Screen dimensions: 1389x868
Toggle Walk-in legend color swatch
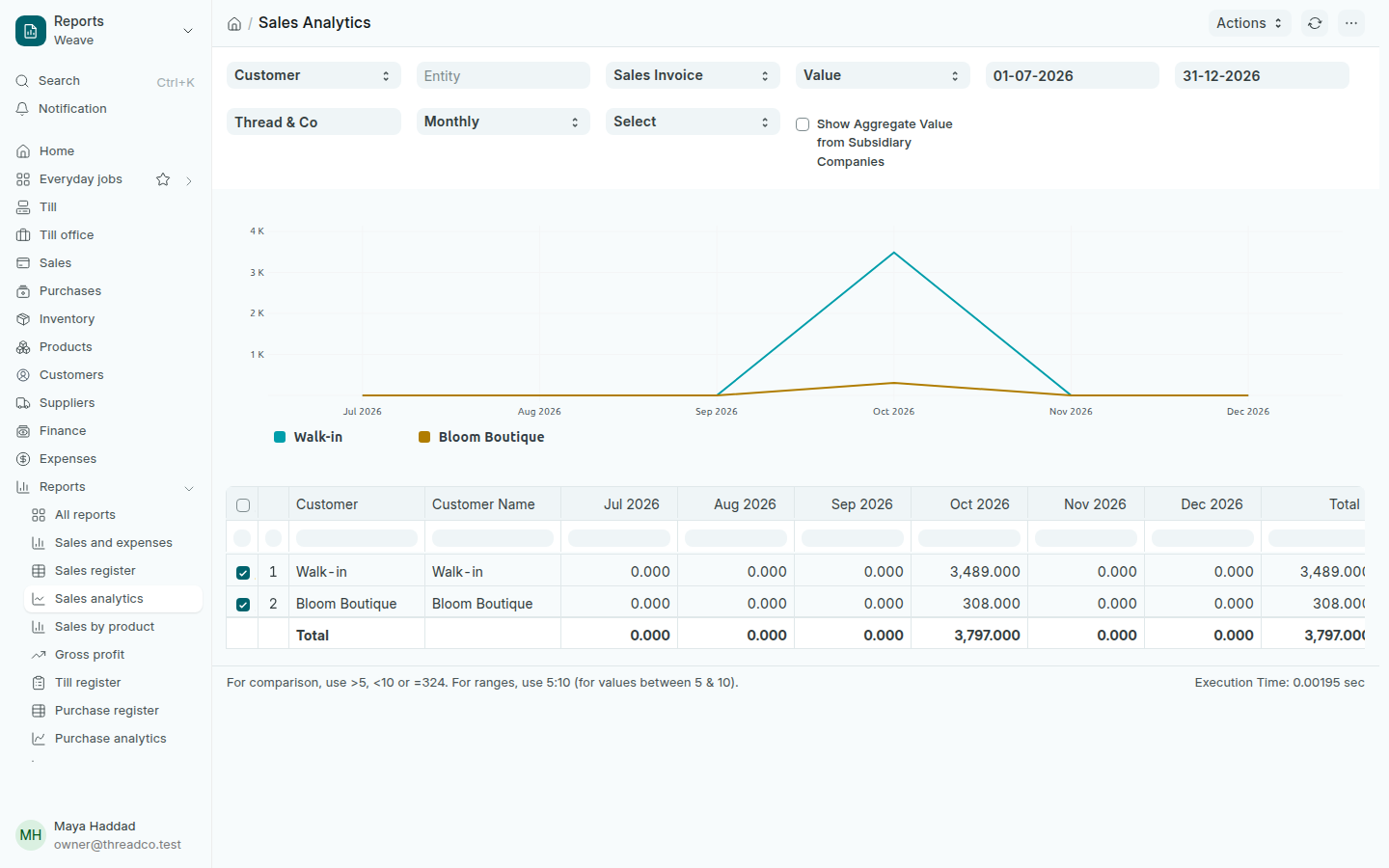click(x=280, y=437)
